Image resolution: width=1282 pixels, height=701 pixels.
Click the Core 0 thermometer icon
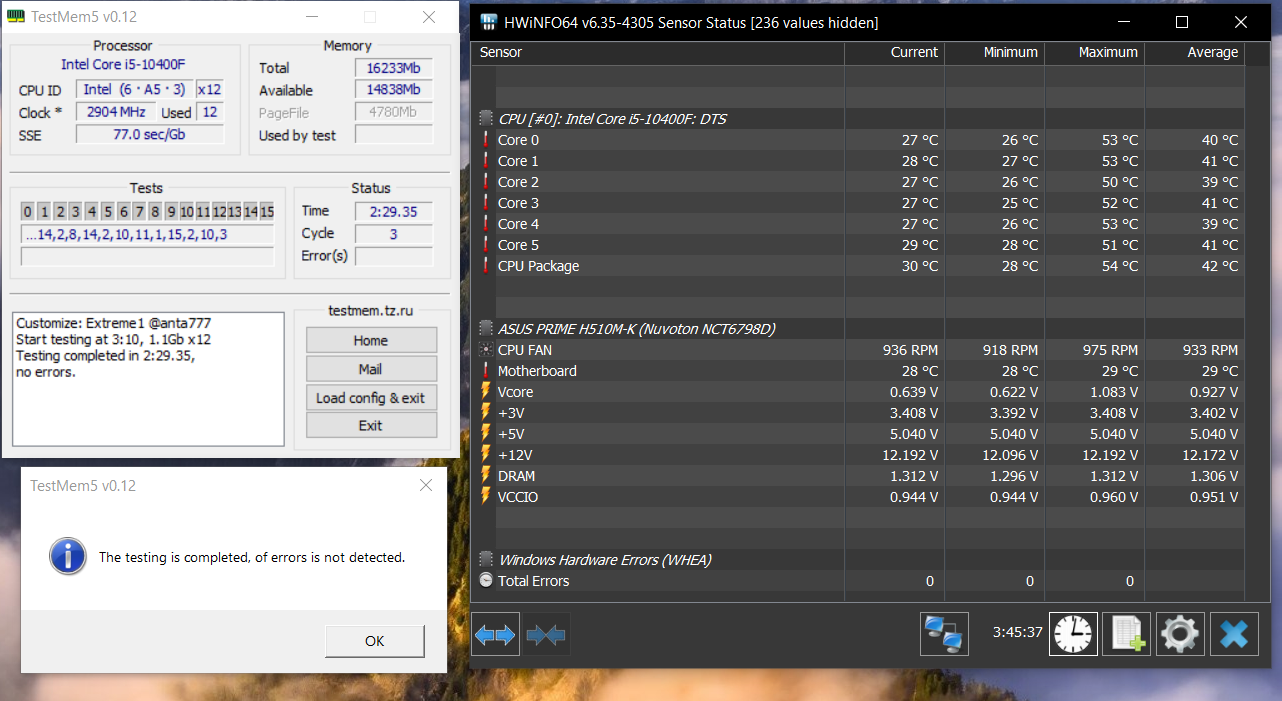coord(486,140)
